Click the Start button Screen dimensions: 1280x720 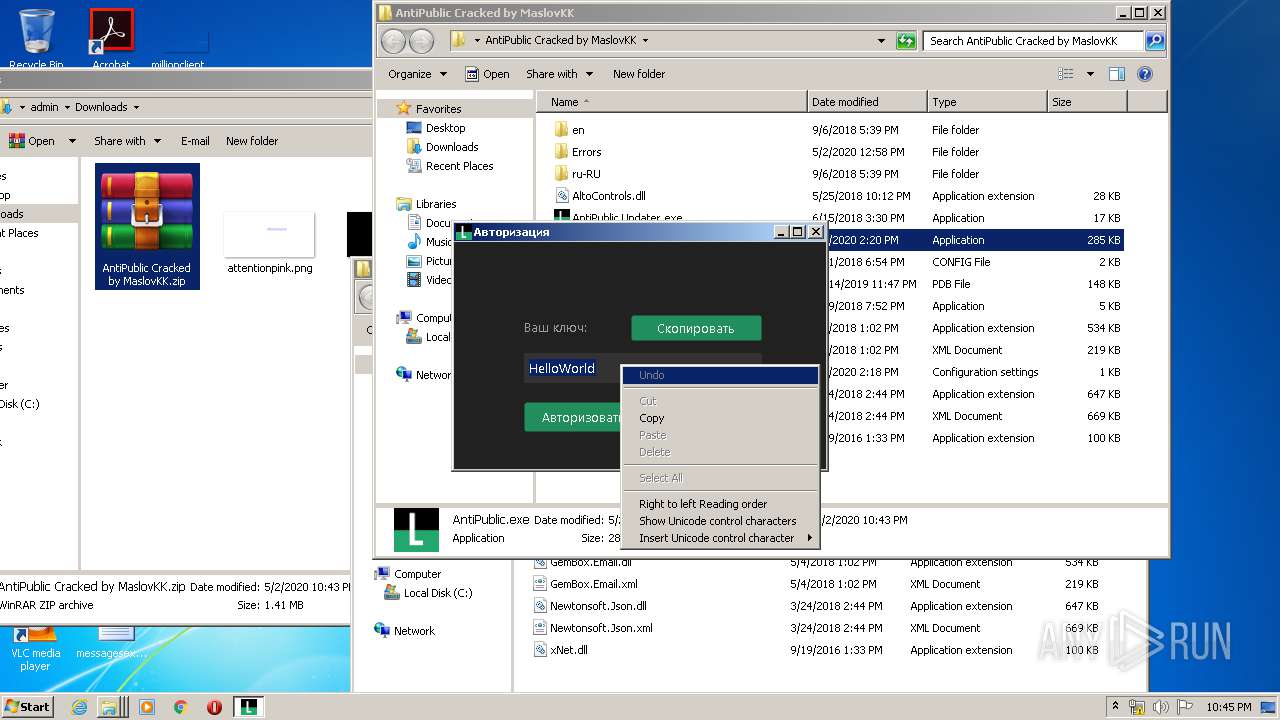click(x=27, y=706)
